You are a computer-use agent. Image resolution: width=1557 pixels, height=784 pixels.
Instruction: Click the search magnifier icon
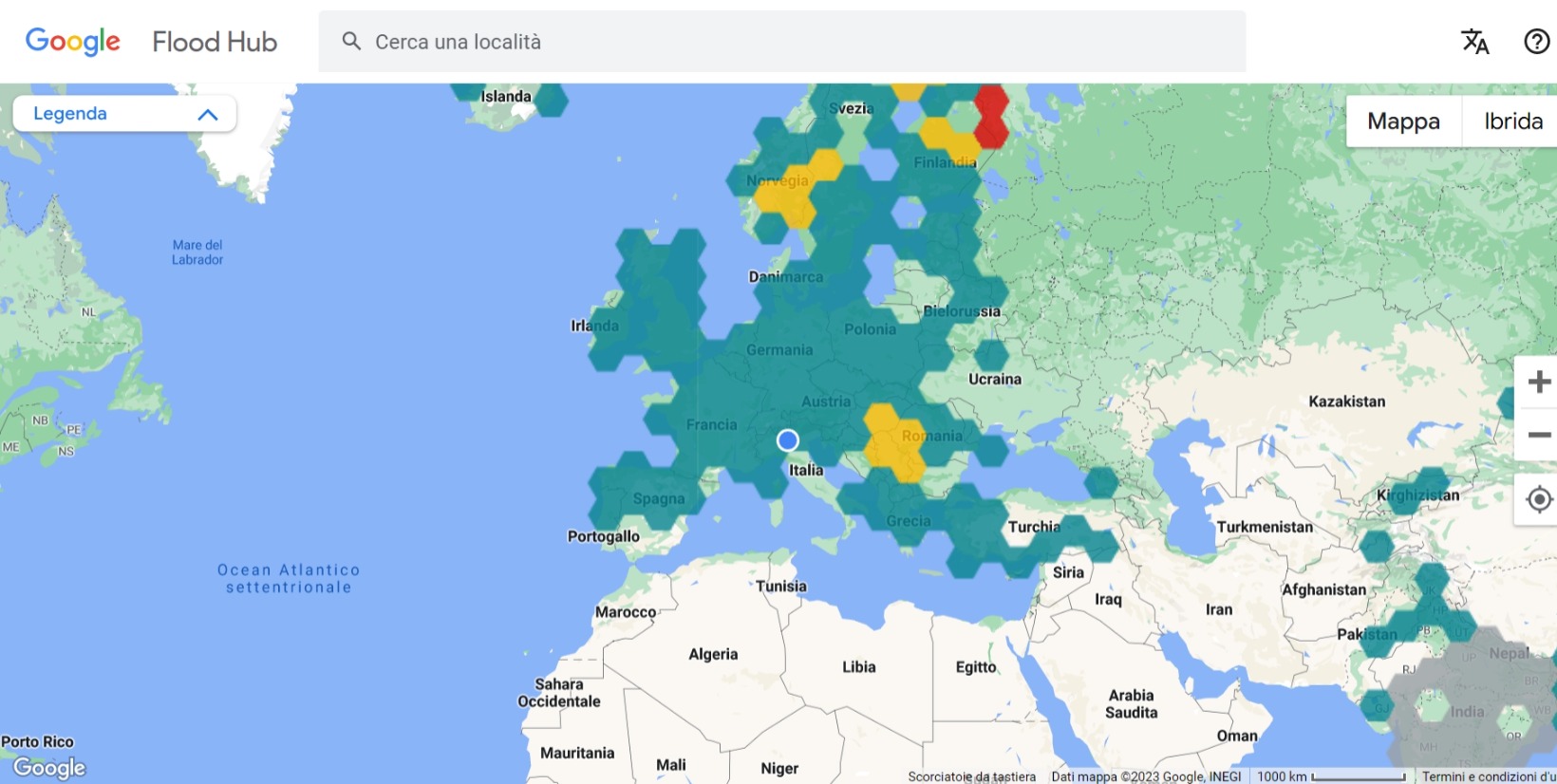tap(351, 42)
